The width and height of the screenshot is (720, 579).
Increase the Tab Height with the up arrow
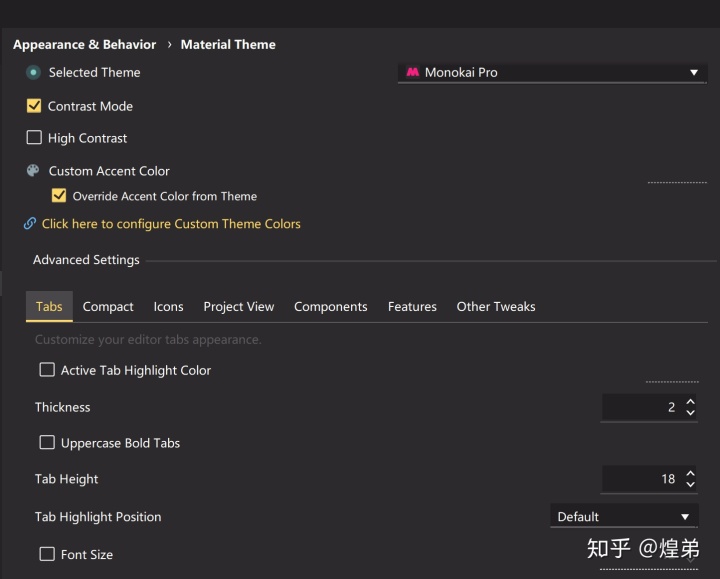click(690, 473)
